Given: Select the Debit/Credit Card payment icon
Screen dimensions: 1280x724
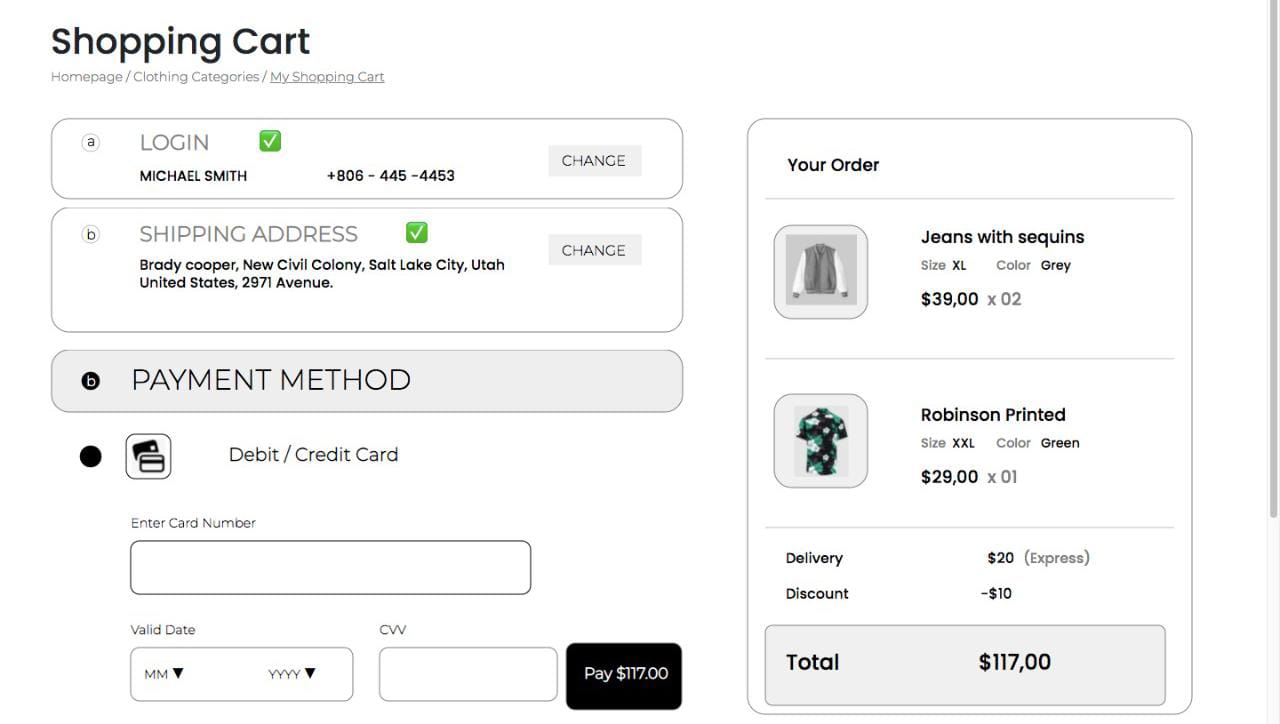Looking at the screenshot, I should (148, 455).
